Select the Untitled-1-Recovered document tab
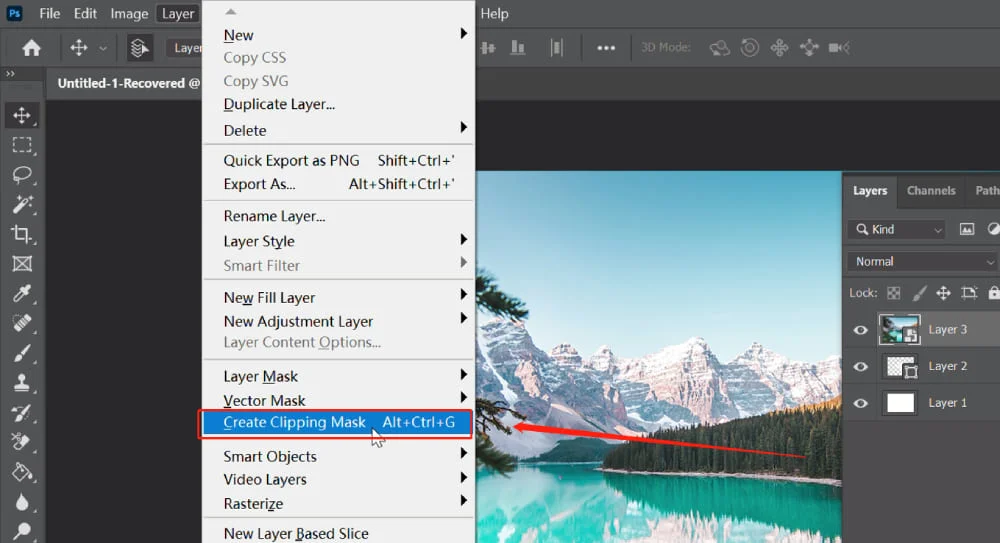 (128, 84)
